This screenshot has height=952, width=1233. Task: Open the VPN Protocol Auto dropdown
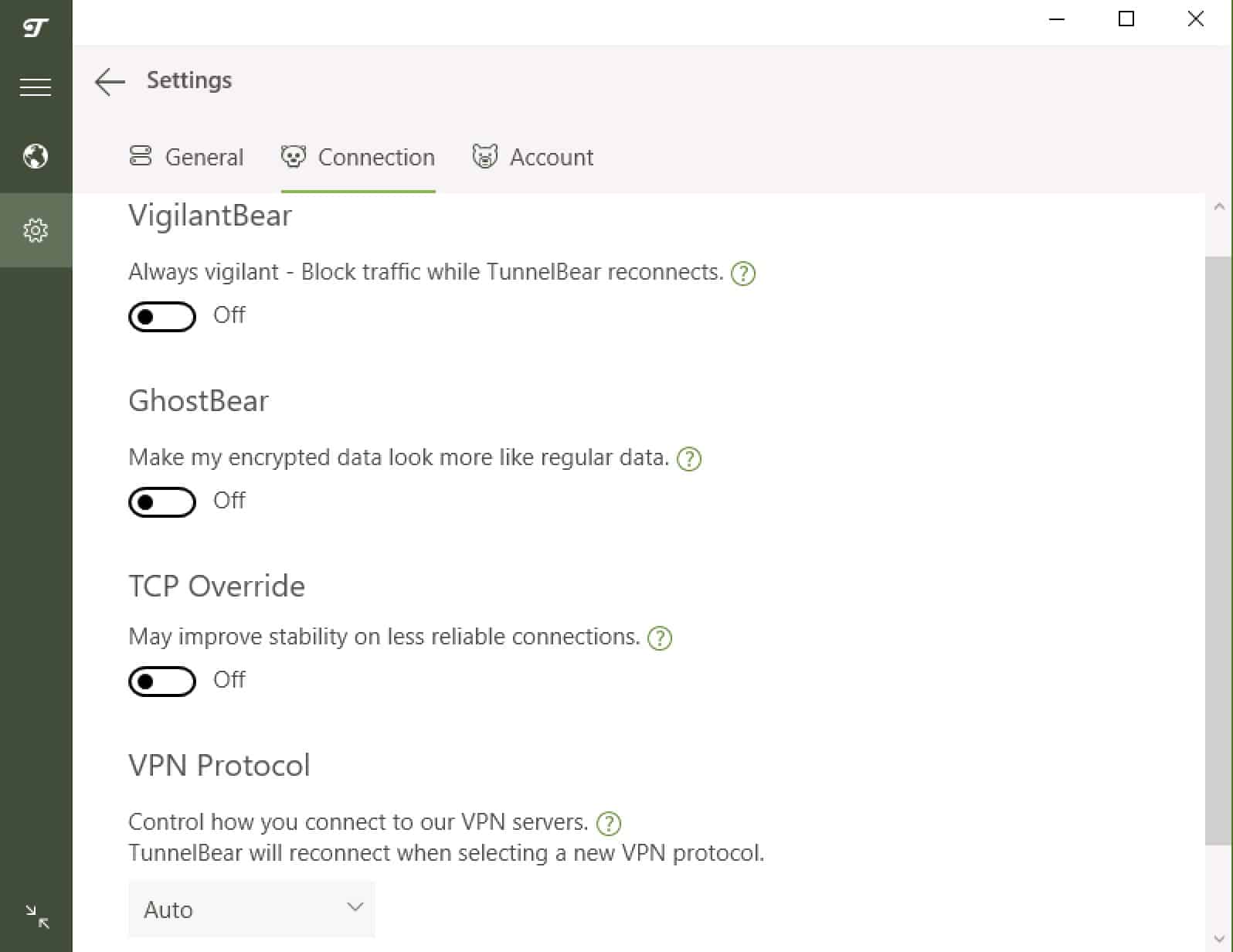pos(252,909)
